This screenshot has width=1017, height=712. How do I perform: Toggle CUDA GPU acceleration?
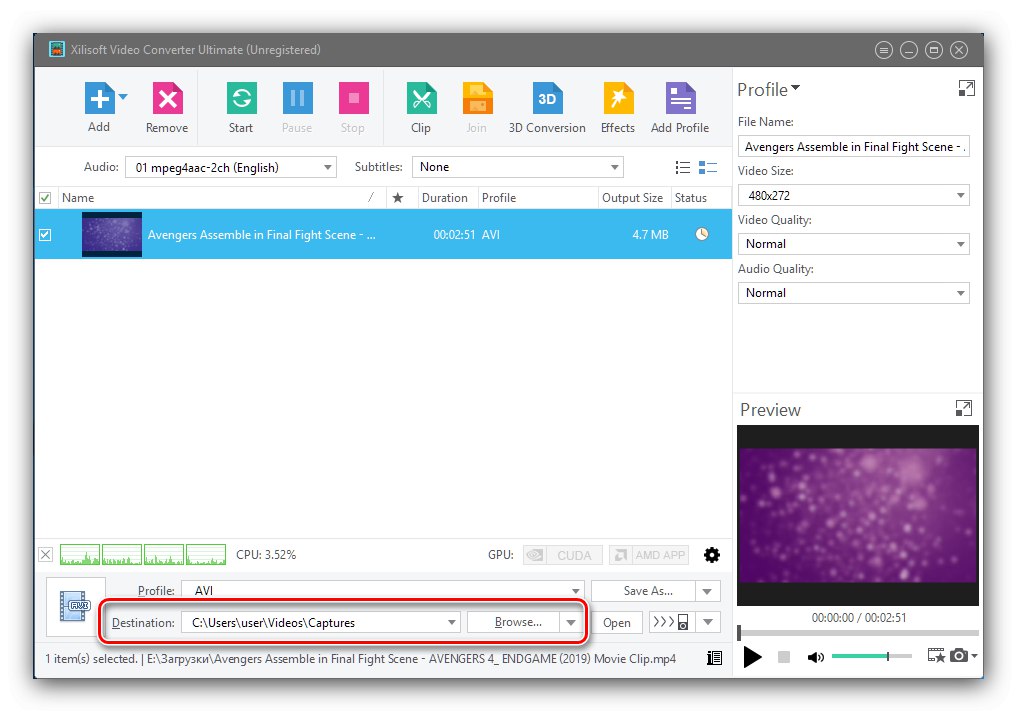(x=562, y=555)
